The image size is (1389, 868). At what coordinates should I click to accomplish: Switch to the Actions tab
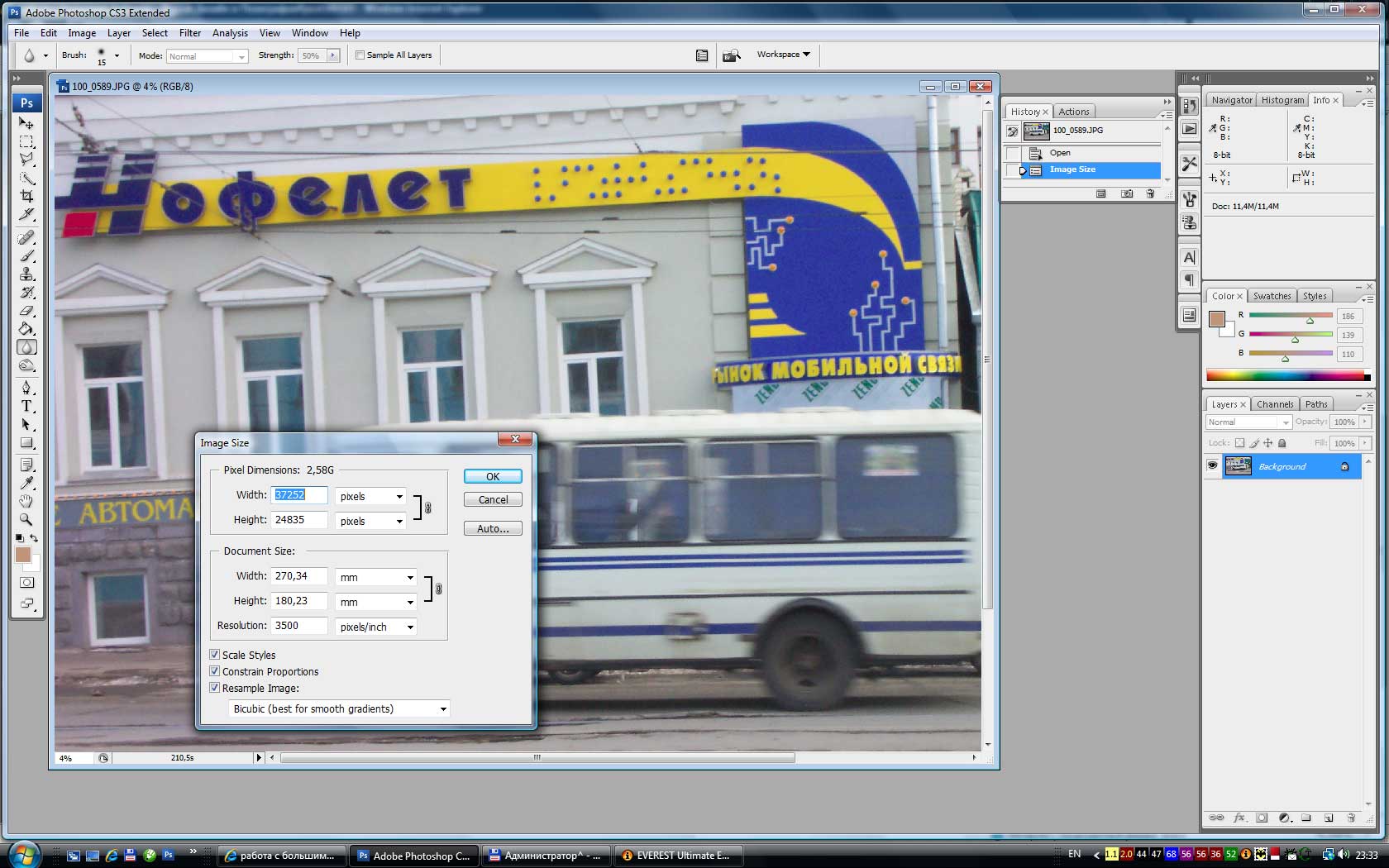pos(1074,112)
